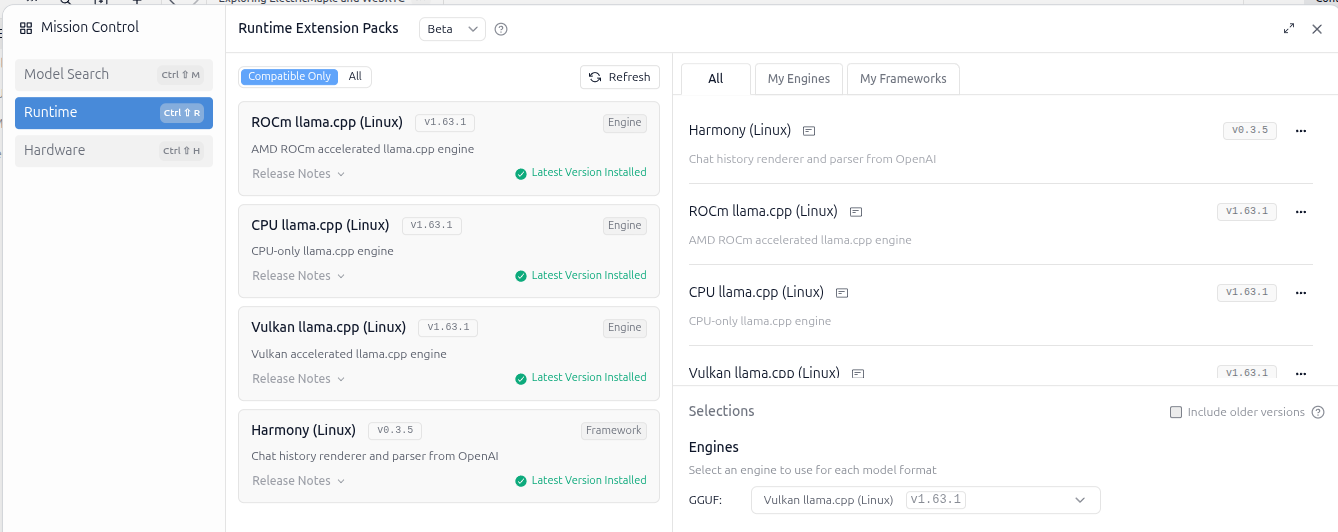Open CPU llama.cpp release notes icon in right list
1338x532 pixels.
842,293
